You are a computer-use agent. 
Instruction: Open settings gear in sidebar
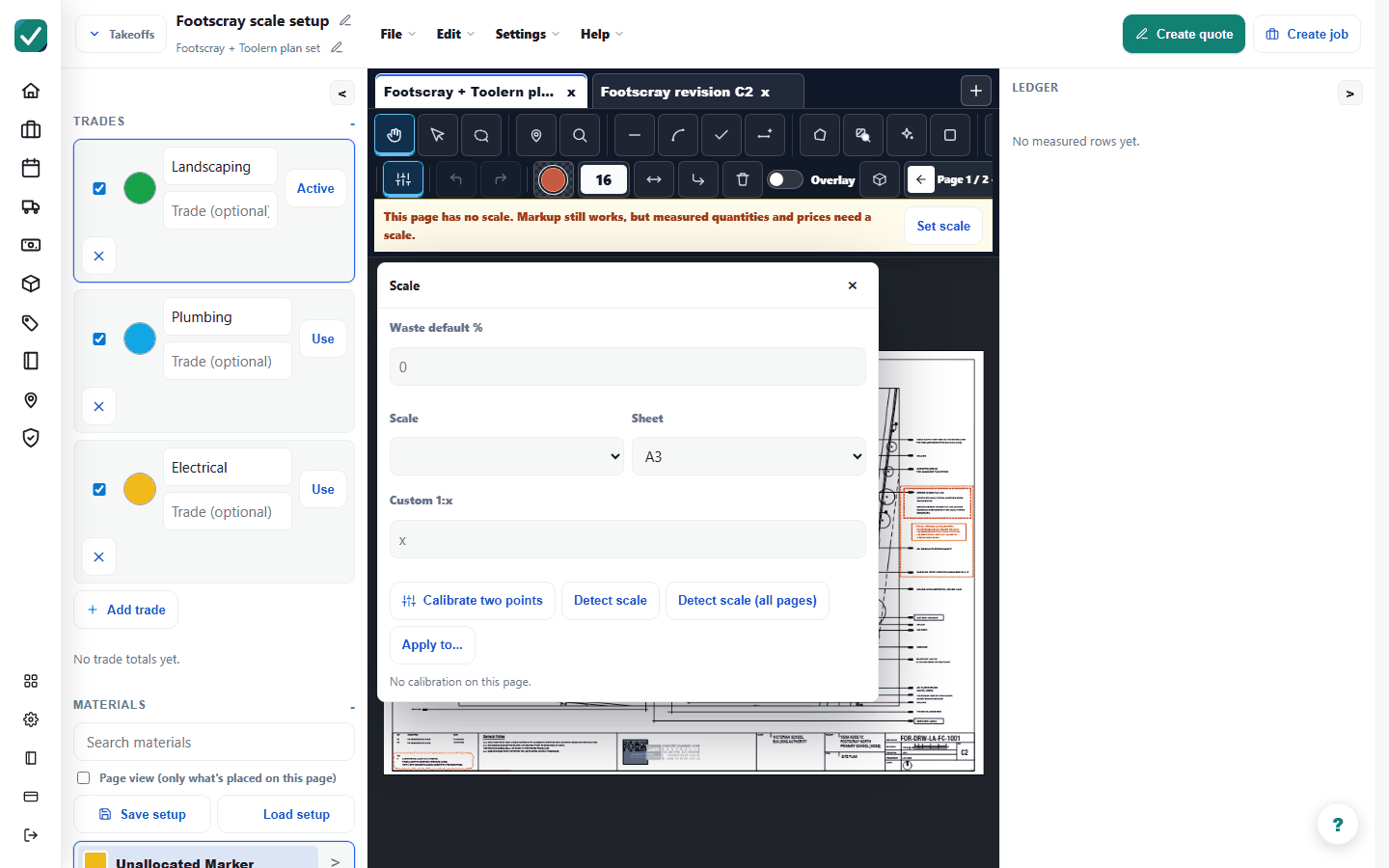31,719
